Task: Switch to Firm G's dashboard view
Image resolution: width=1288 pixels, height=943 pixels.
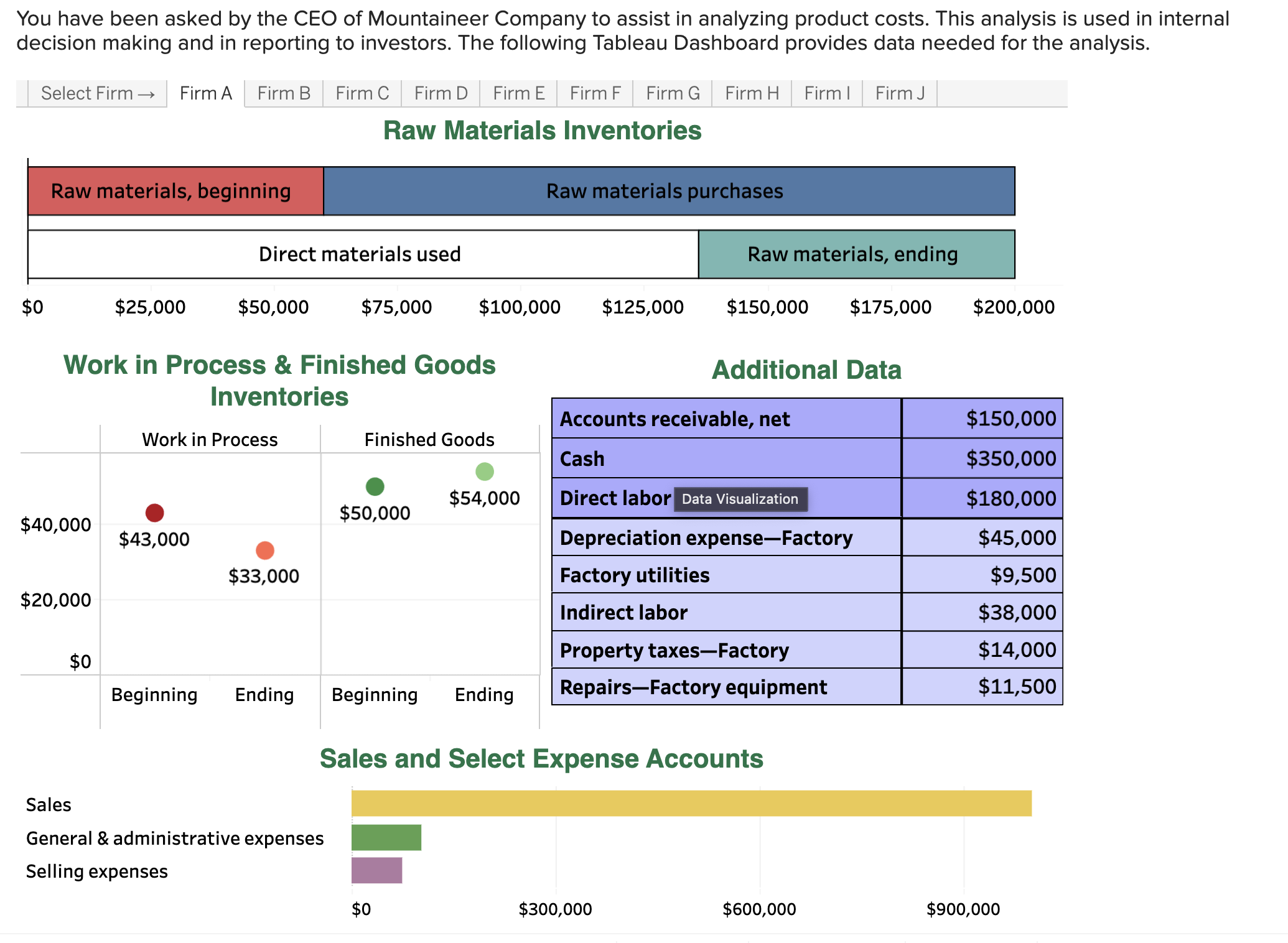Action: [672, 93]
